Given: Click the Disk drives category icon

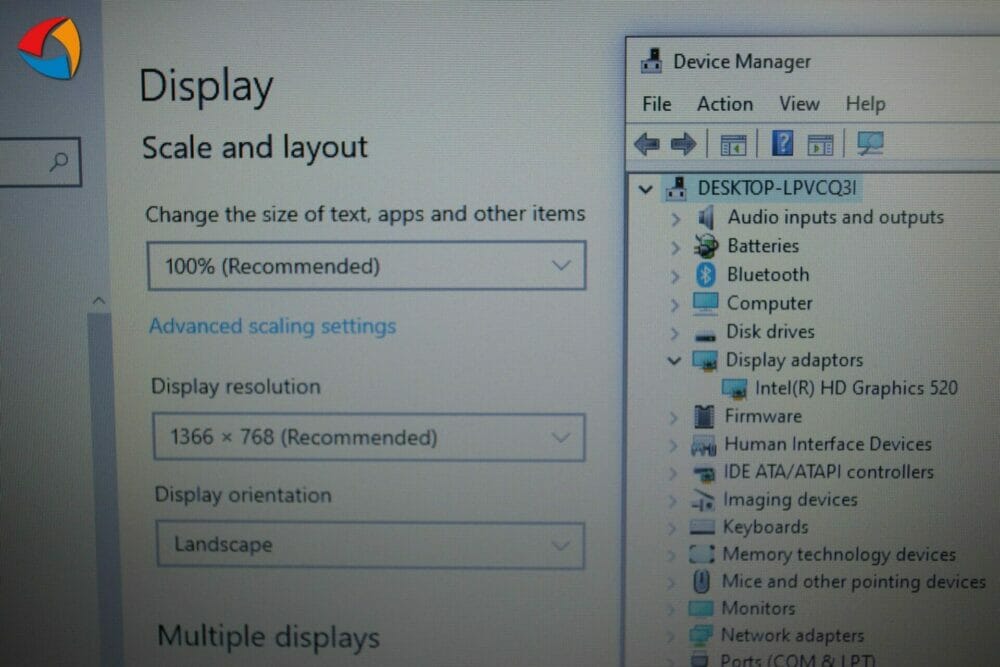Looking at the screenshot, I should click(x=705, y=335).
